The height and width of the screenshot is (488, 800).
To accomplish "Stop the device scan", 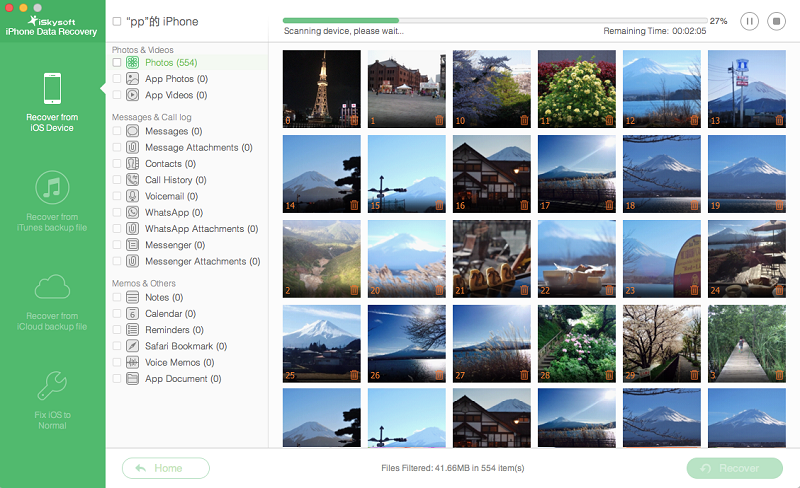I will point(776,21).
